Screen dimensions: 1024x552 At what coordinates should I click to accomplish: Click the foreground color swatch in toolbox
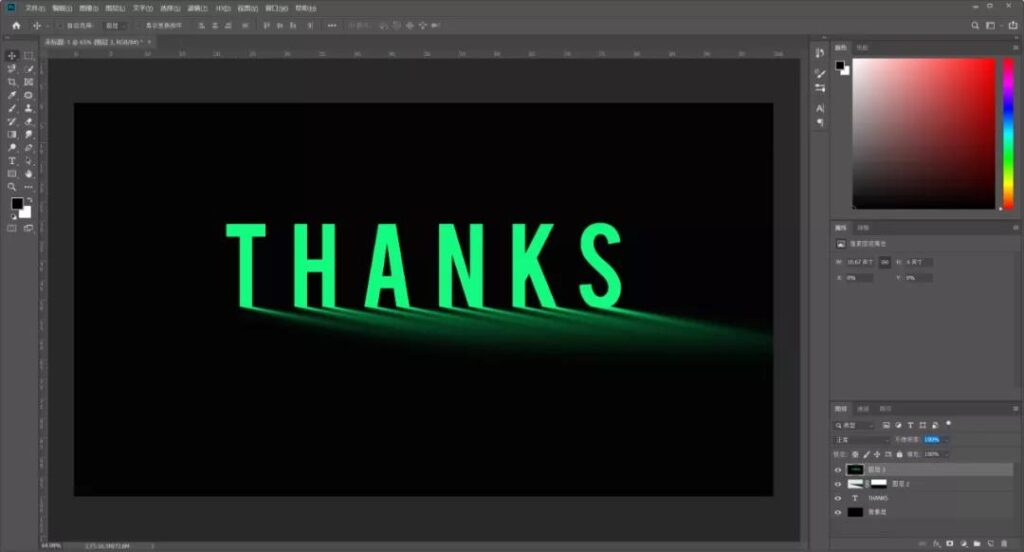17,204
